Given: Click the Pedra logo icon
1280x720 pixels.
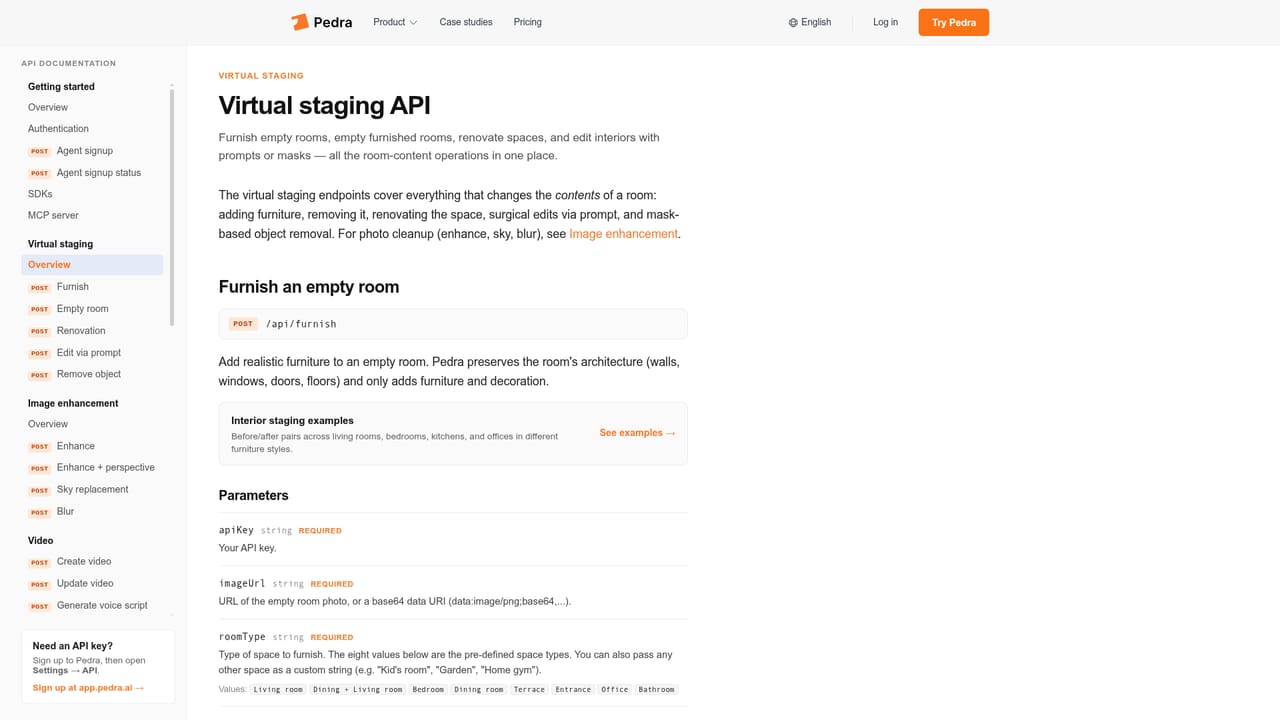Looking at the screenshot, I should 300,22.
